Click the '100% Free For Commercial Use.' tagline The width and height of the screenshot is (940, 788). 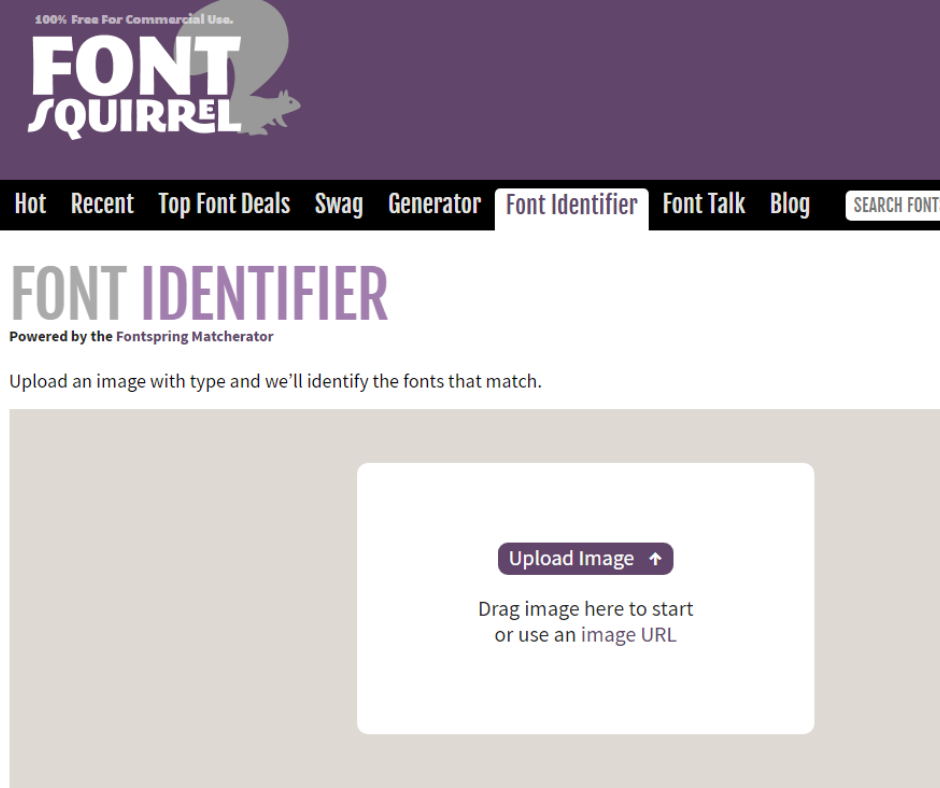[x=134, y=19]
